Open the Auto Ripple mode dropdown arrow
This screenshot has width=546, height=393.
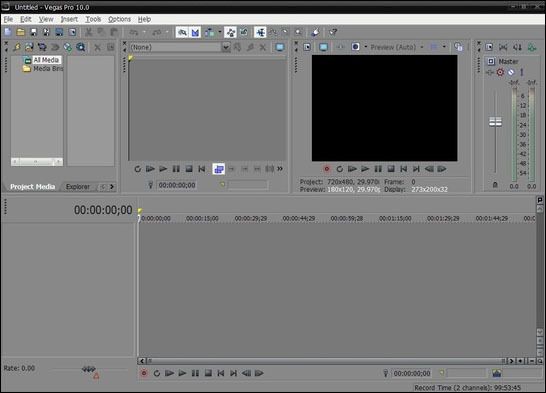[220, 32]
